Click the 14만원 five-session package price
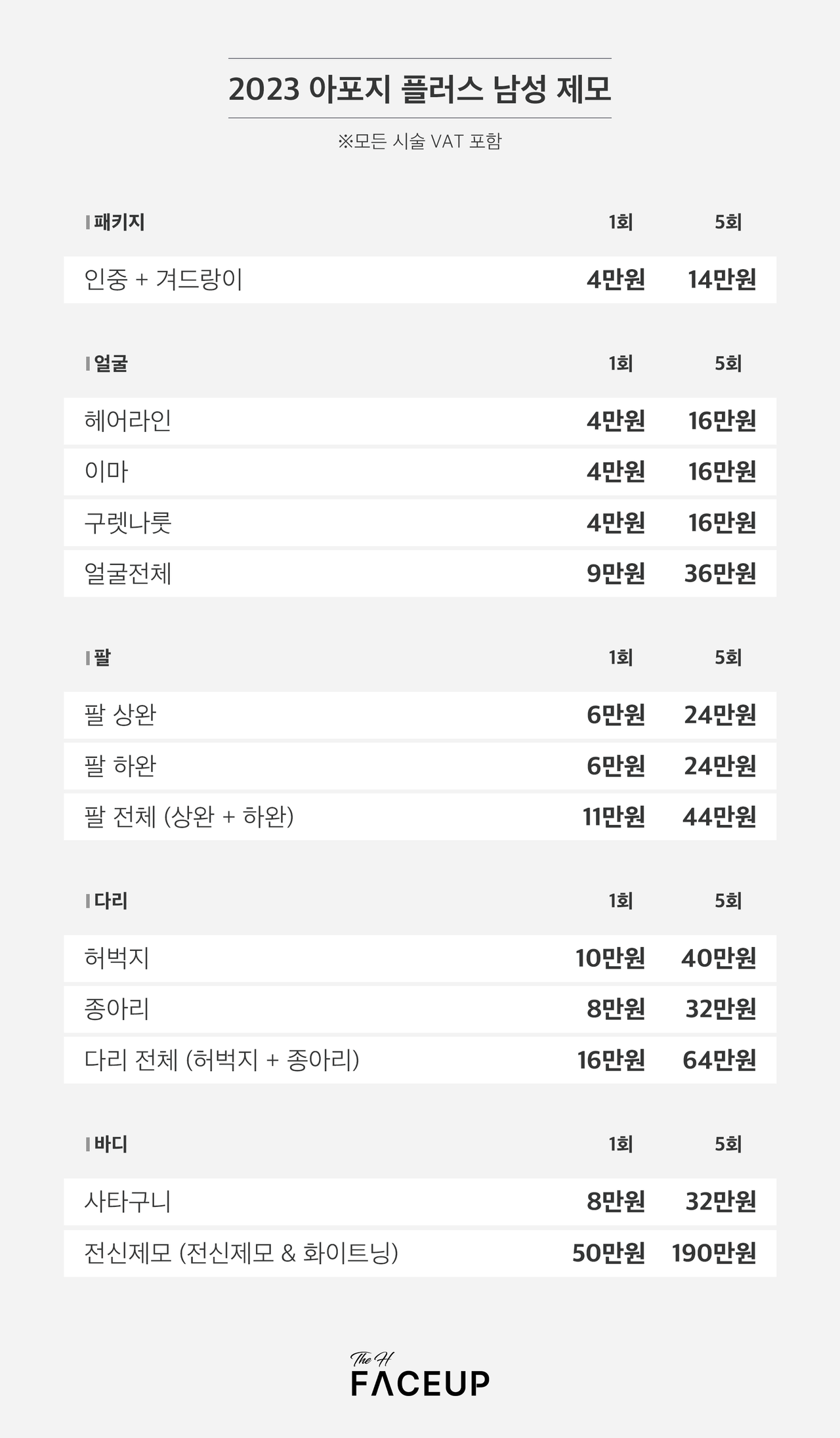The height and width of the screenshot is (1438, 840). tap(722, 280)
